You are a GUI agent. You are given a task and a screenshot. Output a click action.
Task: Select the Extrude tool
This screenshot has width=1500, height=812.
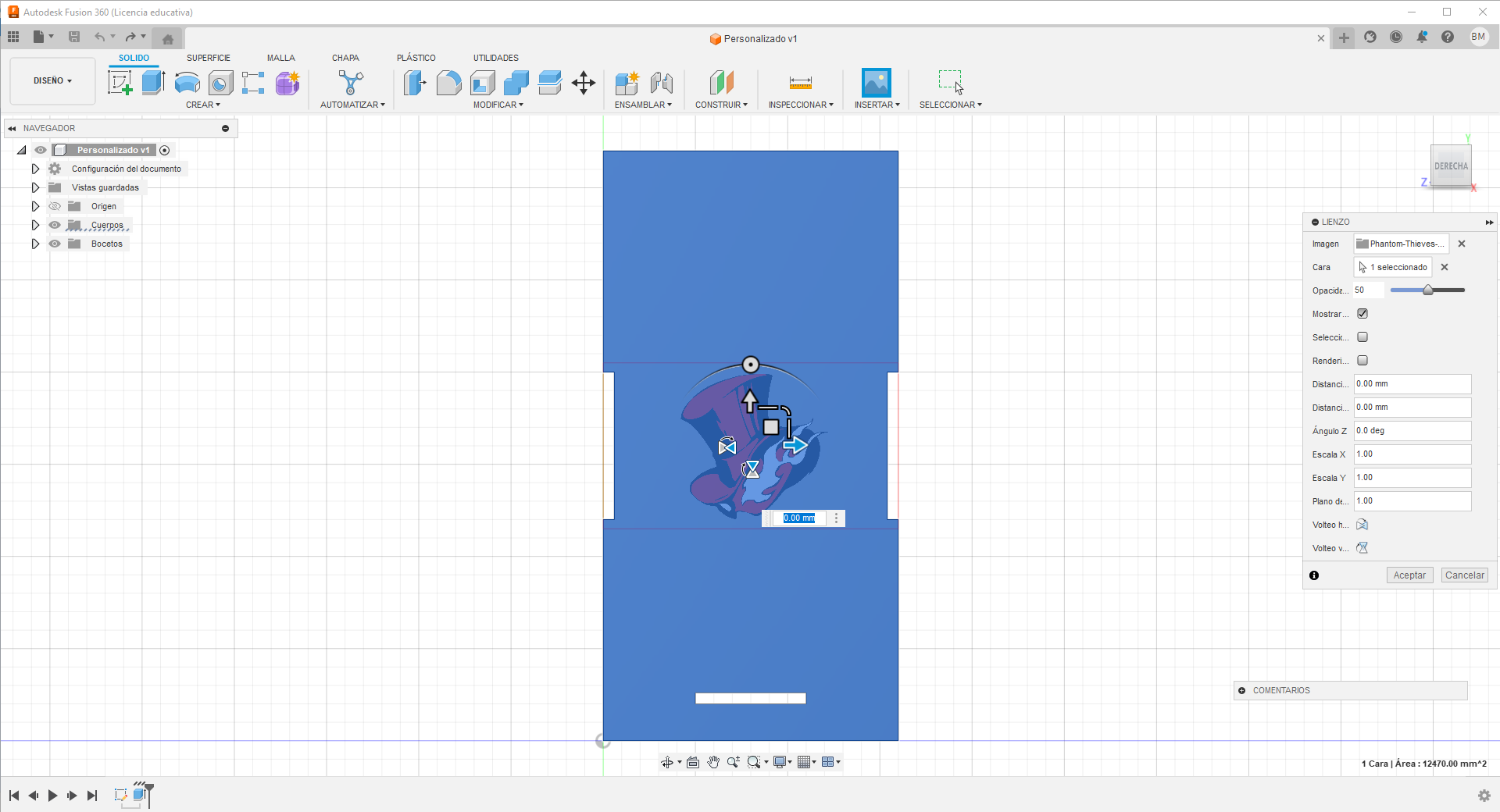[x=153, y=83]
